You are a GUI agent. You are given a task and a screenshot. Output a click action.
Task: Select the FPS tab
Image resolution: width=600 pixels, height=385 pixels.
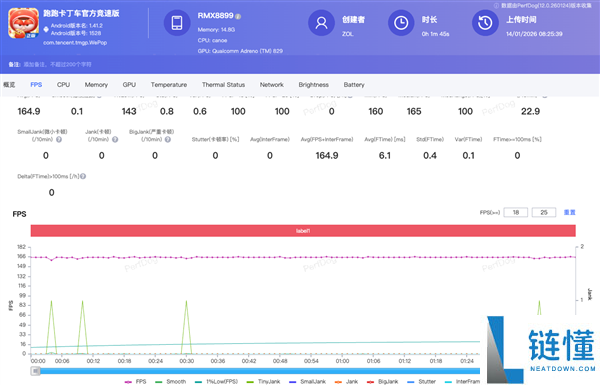tap(36, 85)
